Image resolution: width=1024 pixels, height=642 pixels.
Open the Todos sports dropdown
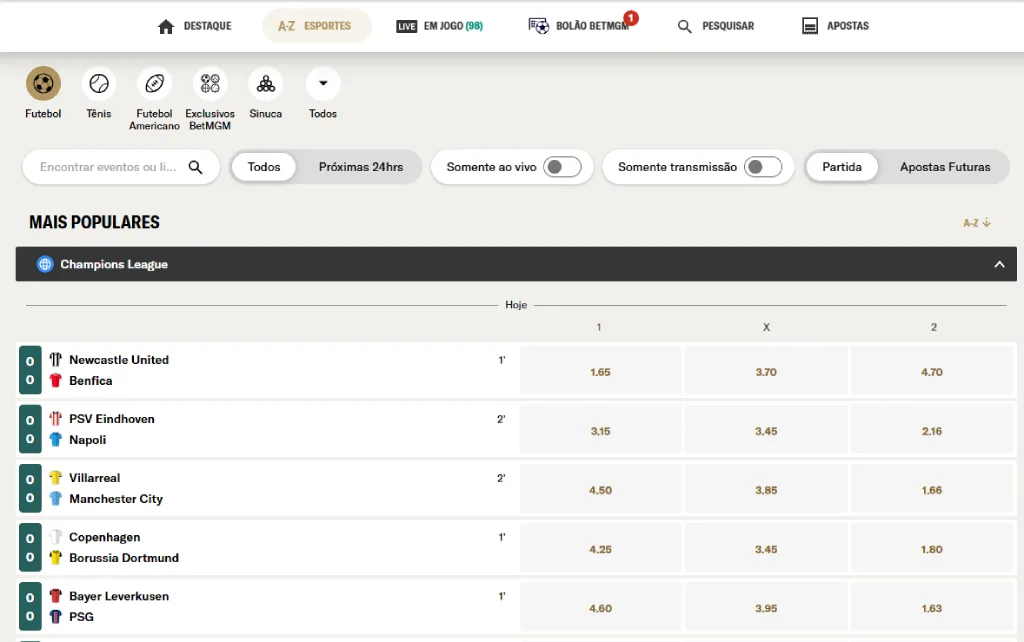[322, 84]
